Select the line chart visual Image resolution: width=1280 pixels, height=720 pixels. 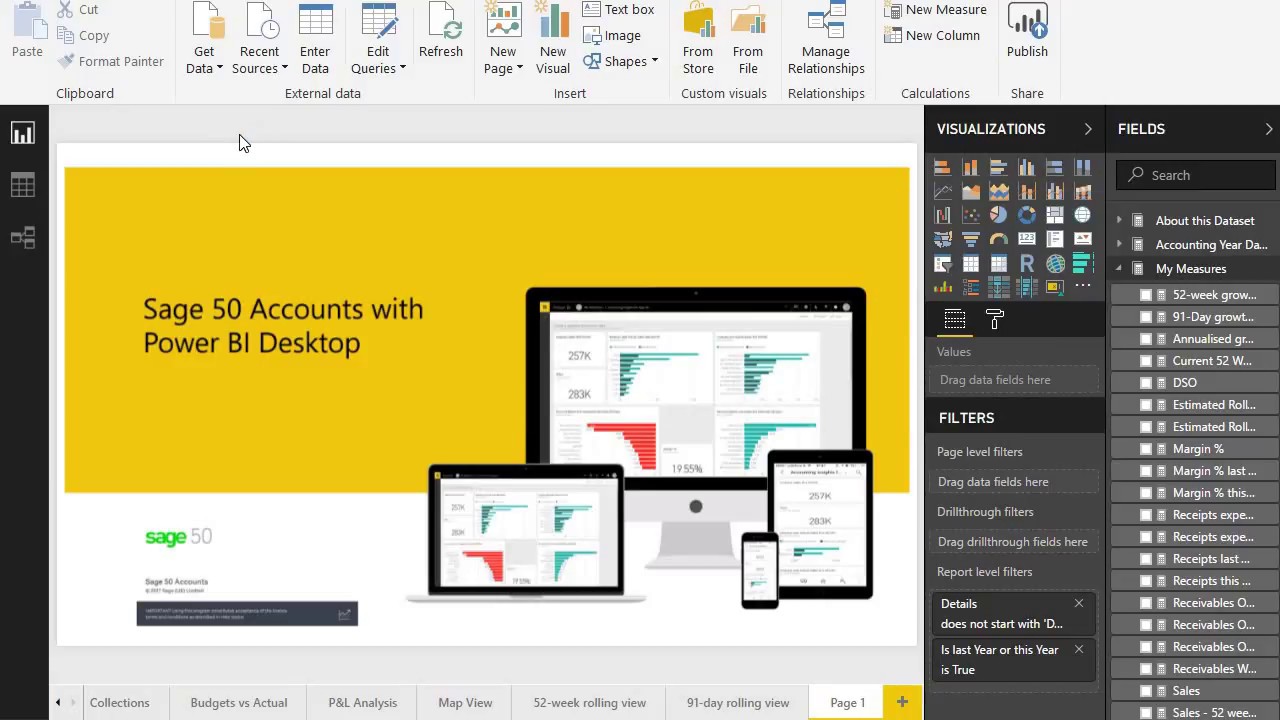[x=943, y=191]
